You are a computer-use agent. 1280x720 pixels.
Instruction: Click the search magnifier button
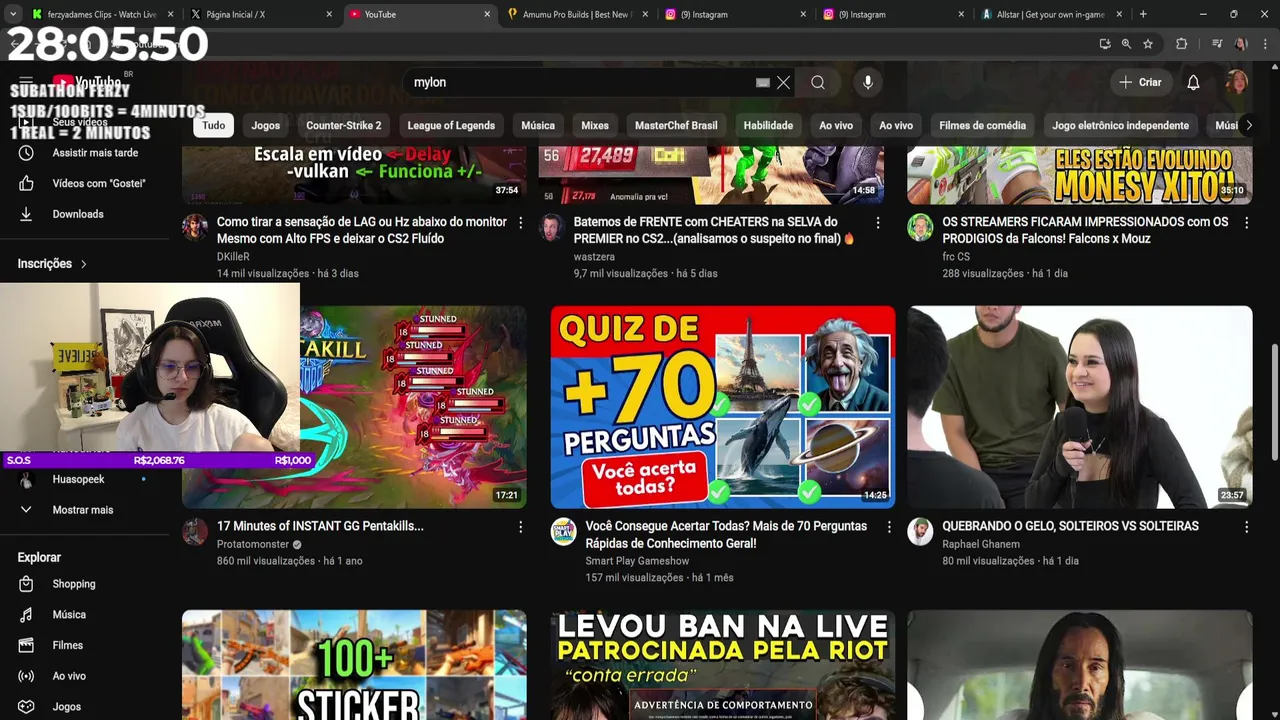818,83
